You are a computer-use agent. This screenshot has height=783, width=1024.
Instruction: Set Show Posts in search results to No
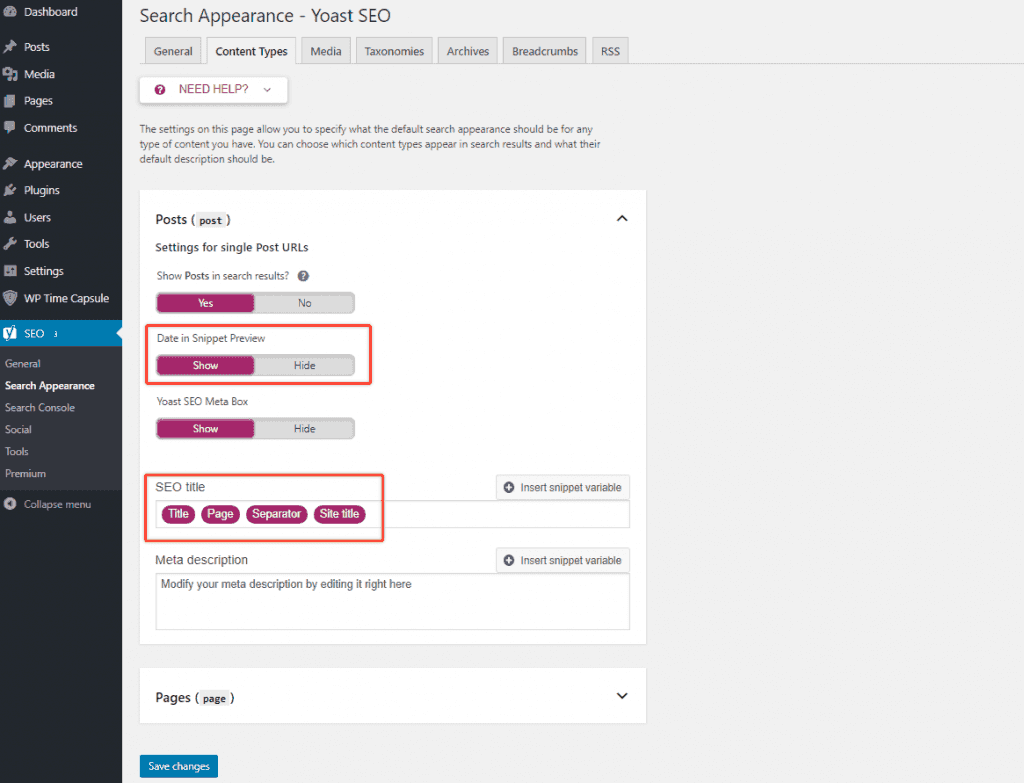click(x=304, y=303)
